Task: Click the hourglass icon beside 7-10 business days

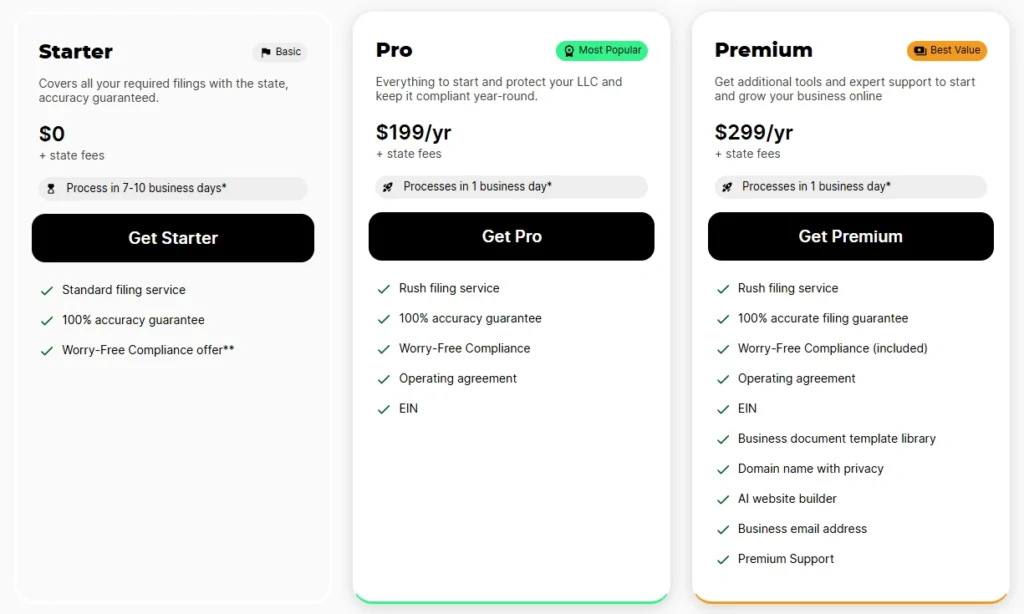Action: 51,189
